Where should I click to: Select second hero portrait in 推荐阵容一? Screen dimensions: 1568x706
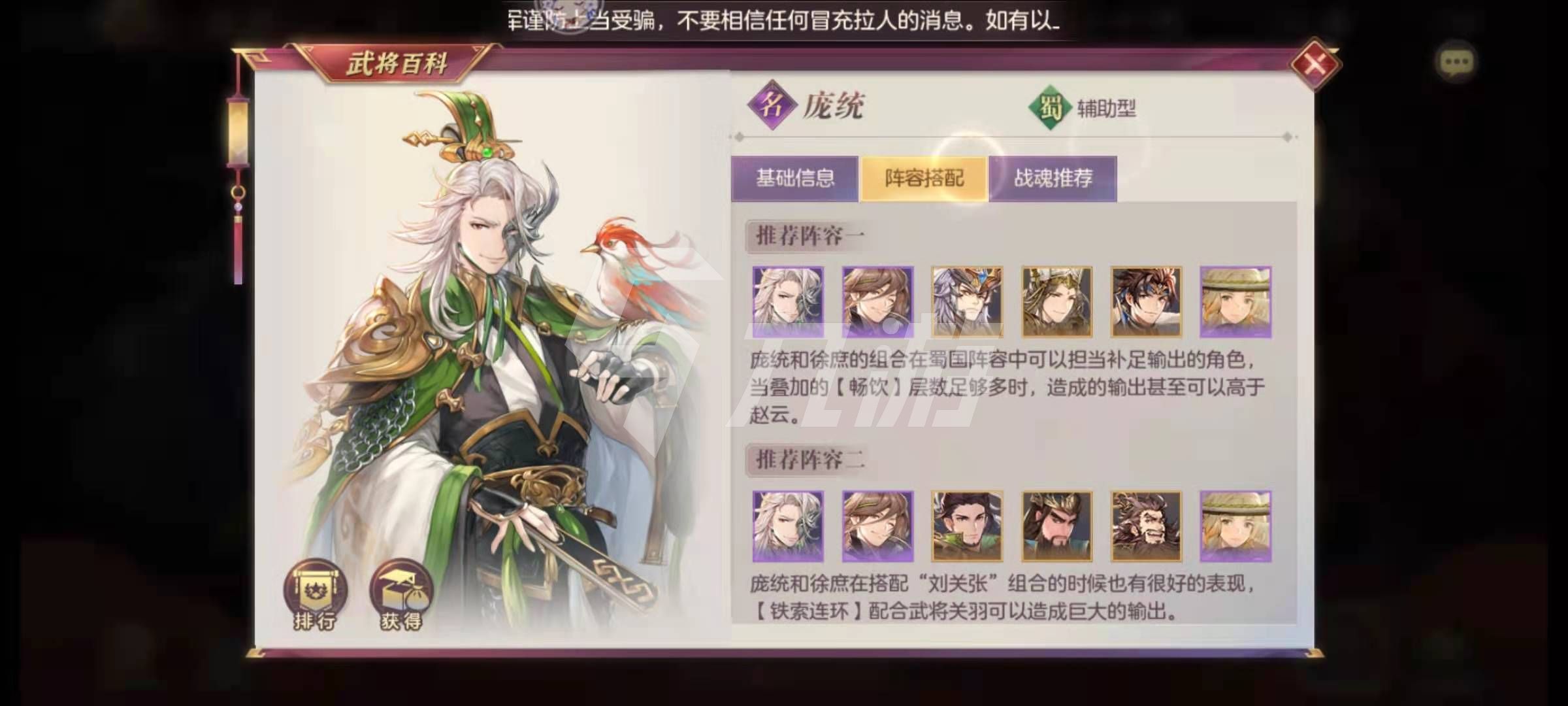(x=877, y=301)
